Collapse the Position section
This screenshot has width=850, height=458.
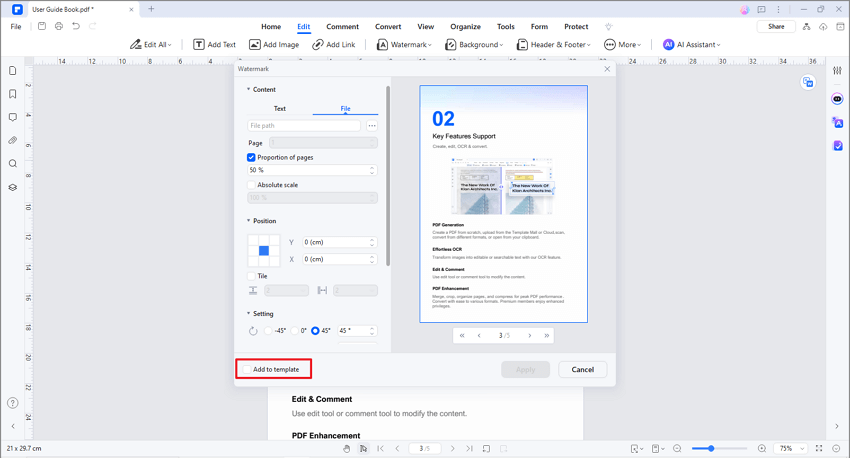[248, 221]
